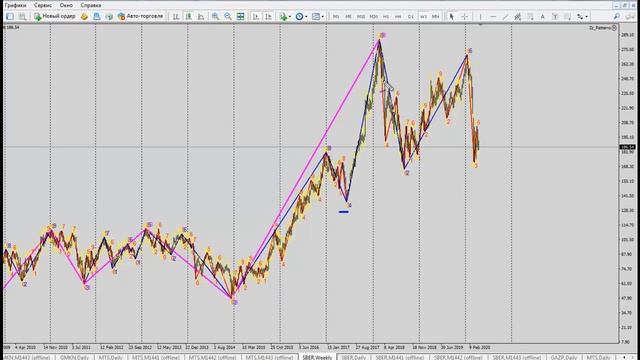Screen dimensions: 640x360
Task: Select the M15 timeframe
Action: [361, 16]
